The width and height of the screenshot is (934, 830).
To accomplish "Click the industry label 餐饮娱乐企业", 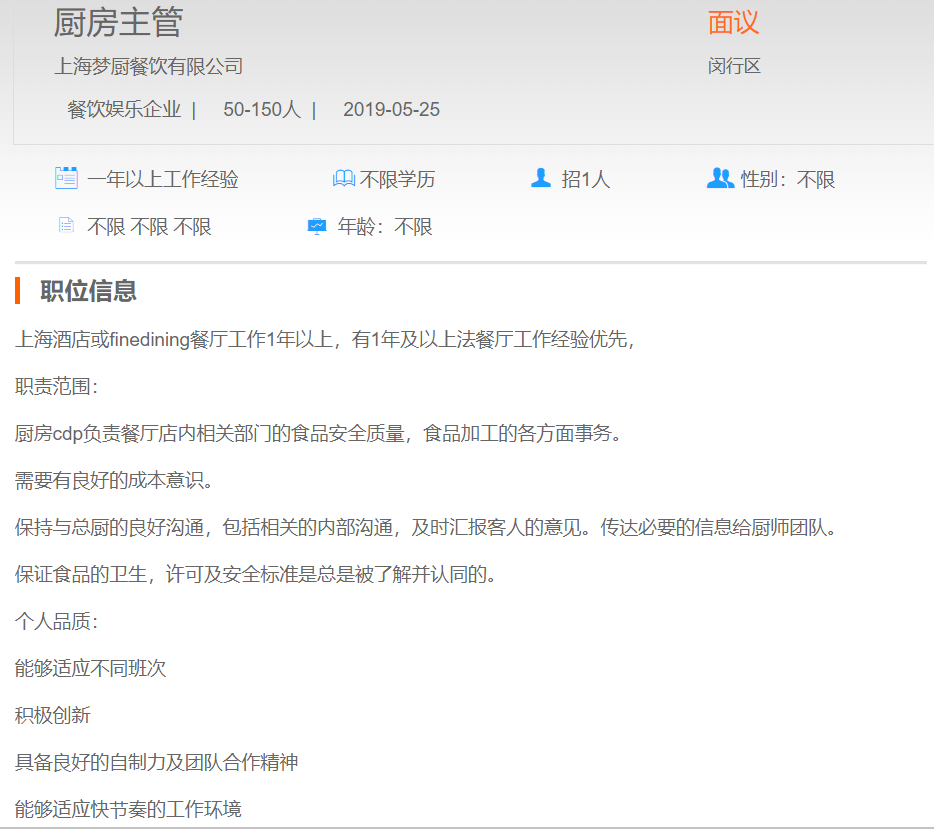I will pyautogui.click(x=124, y=110).
